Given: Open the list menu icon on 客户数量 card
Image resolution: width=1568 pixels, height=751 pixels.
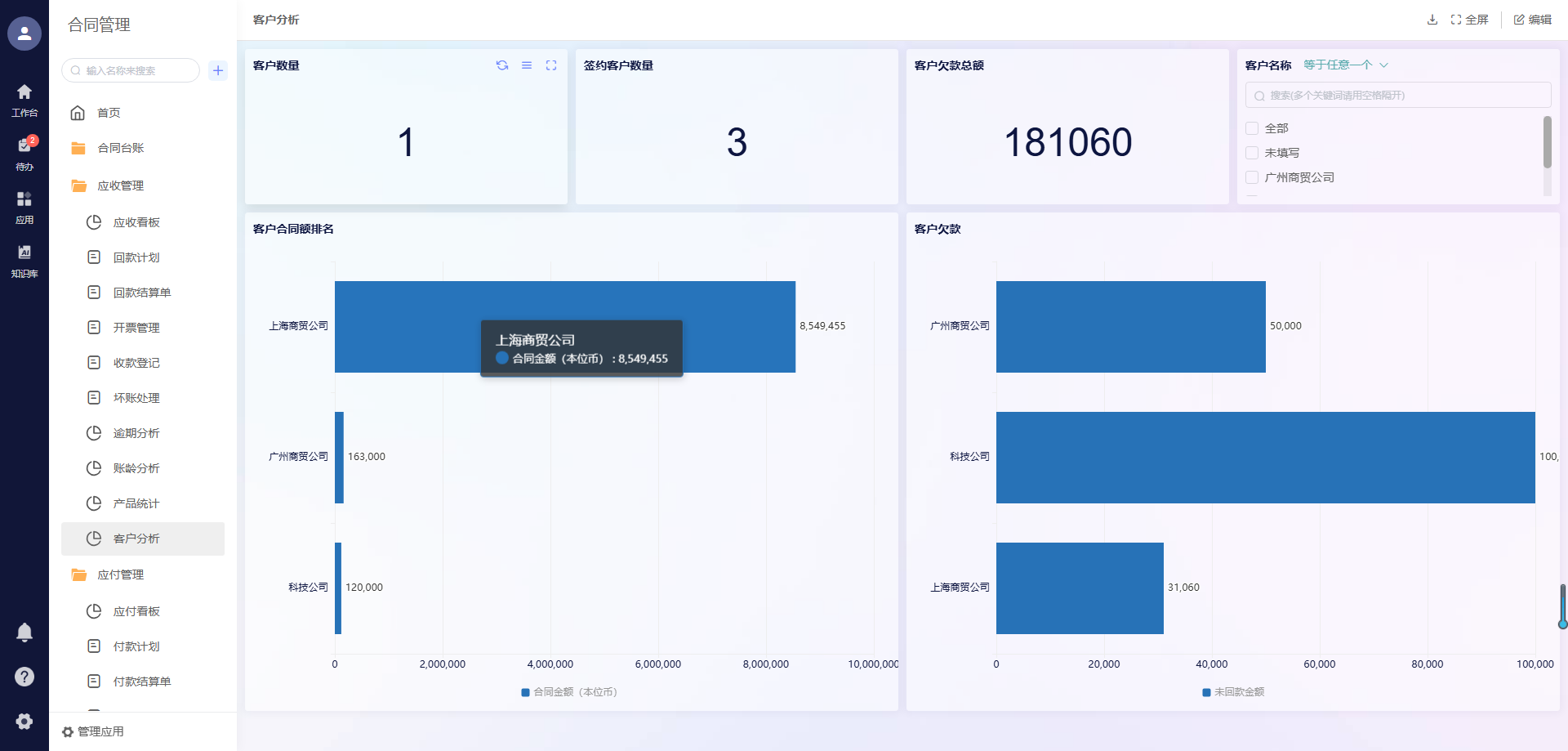Looking at the screenshot, I should point(527,65).
